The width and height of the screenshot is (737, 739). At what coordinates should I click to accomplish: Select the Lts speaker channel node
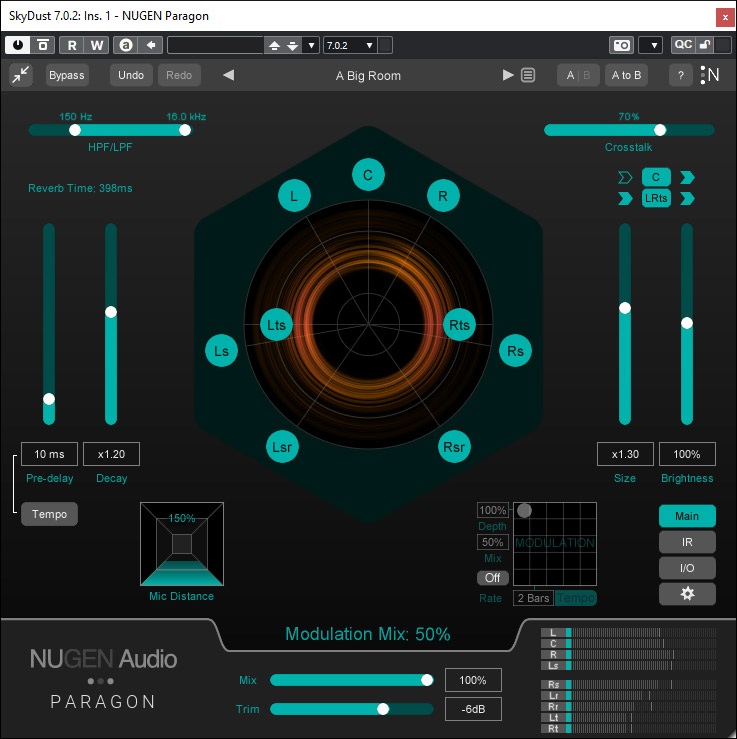[x=276, y=325]
